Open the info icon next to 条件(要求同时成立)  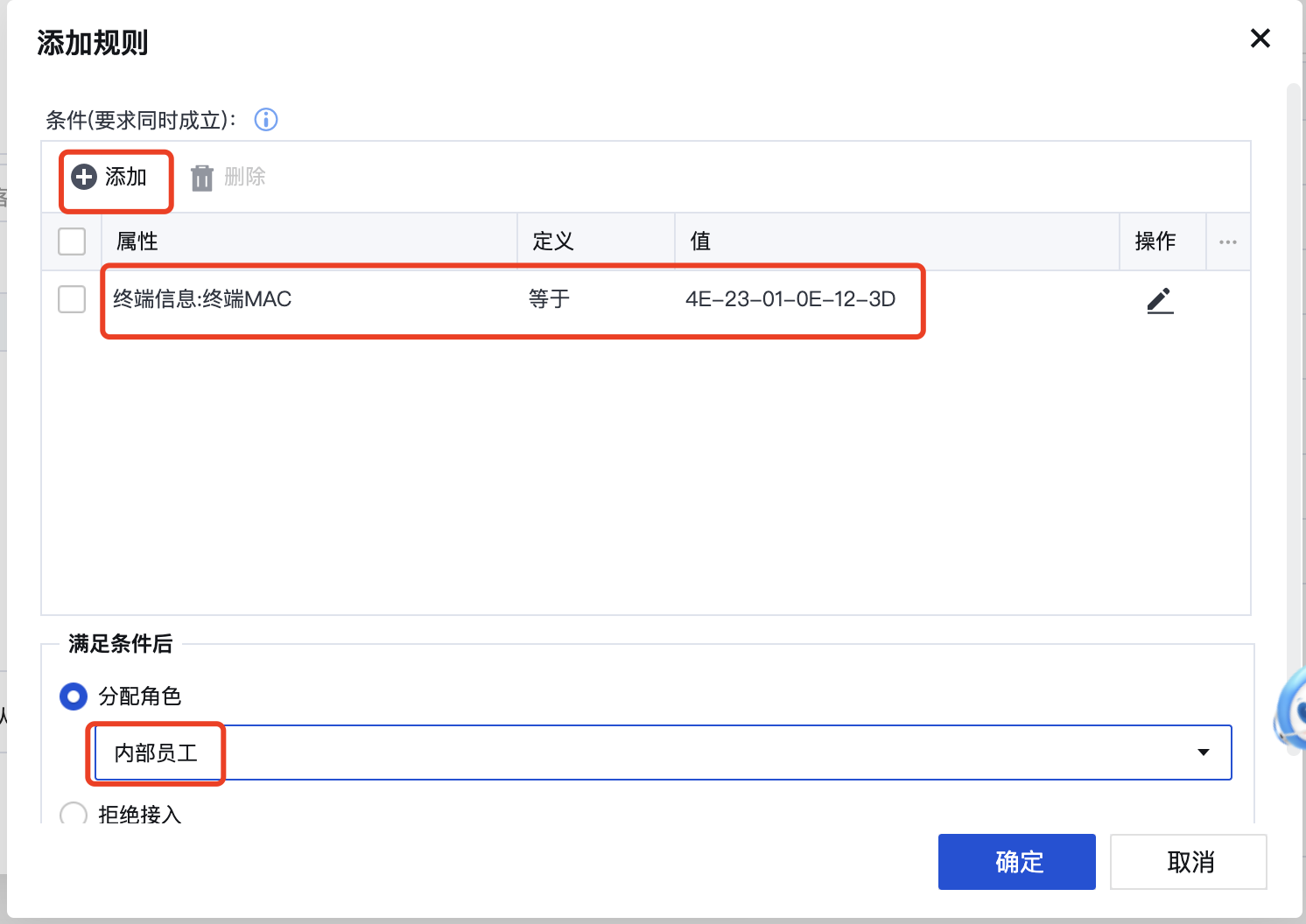point(266,120)
